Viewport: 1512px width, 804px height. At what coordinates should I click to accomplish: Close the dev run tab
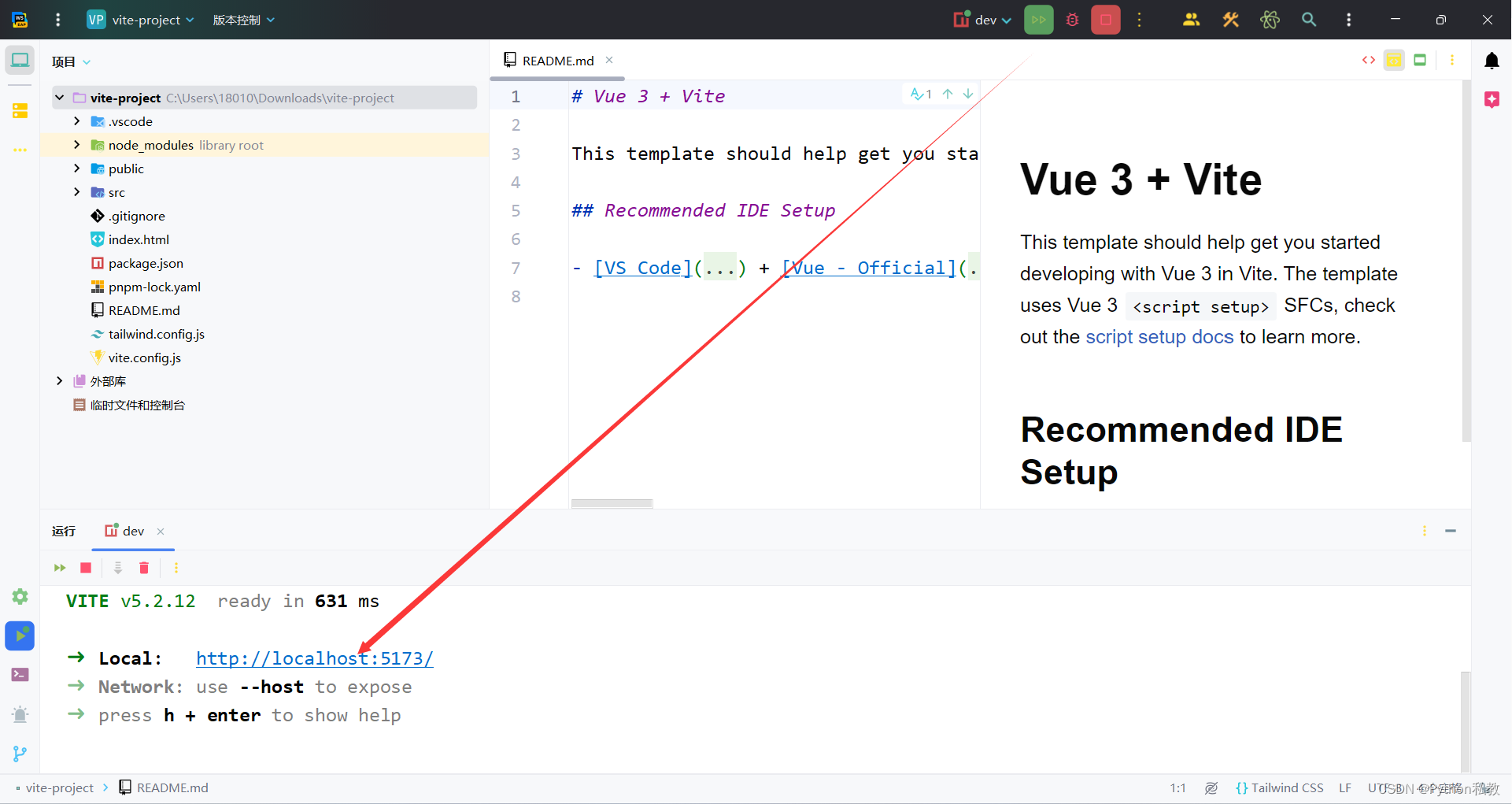161,532
